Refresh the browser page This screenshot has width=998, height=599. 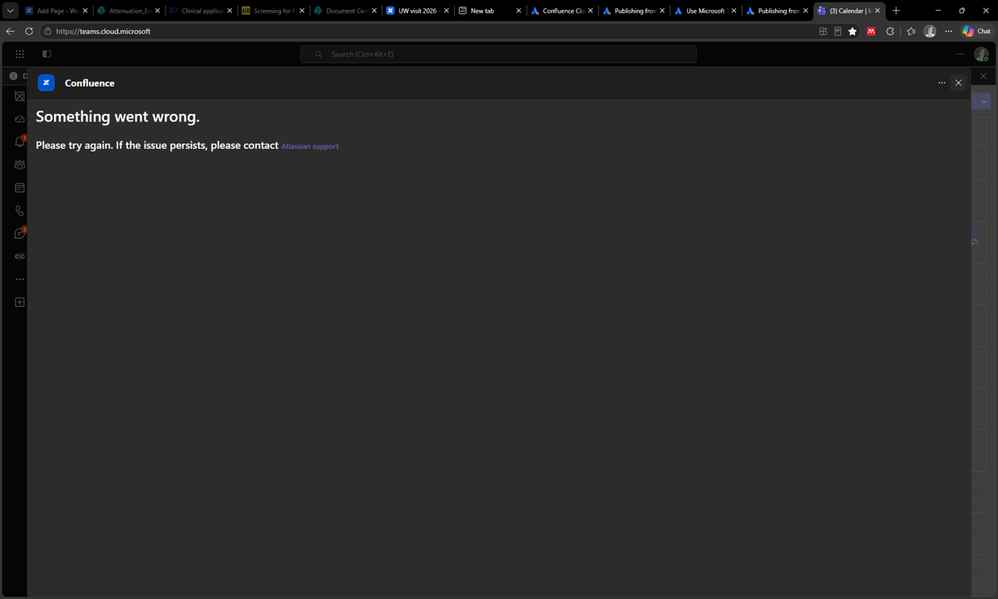pos(29,31)
